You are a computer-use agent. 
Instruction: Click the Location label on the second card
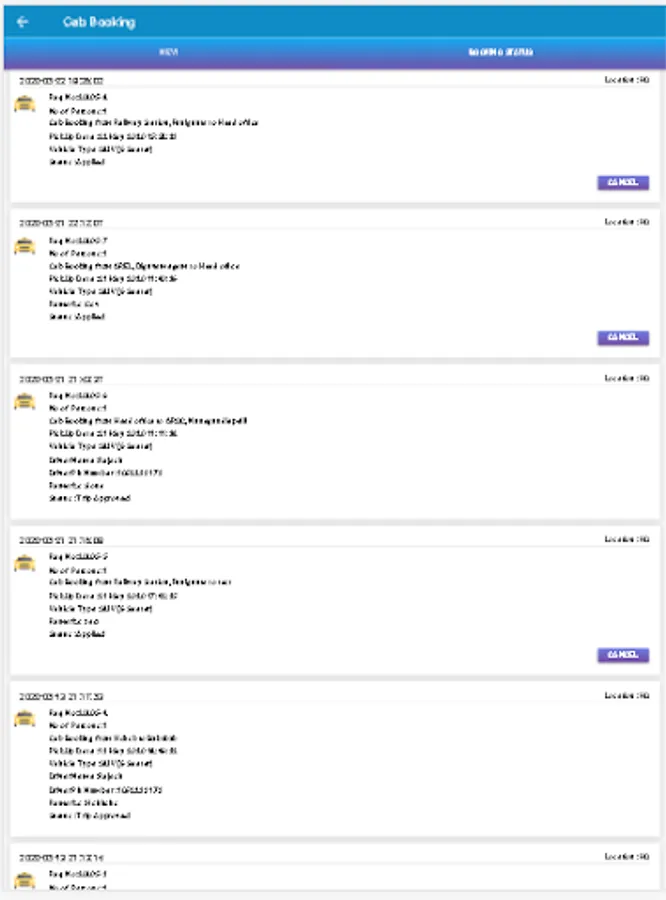(x=627, y=222)
